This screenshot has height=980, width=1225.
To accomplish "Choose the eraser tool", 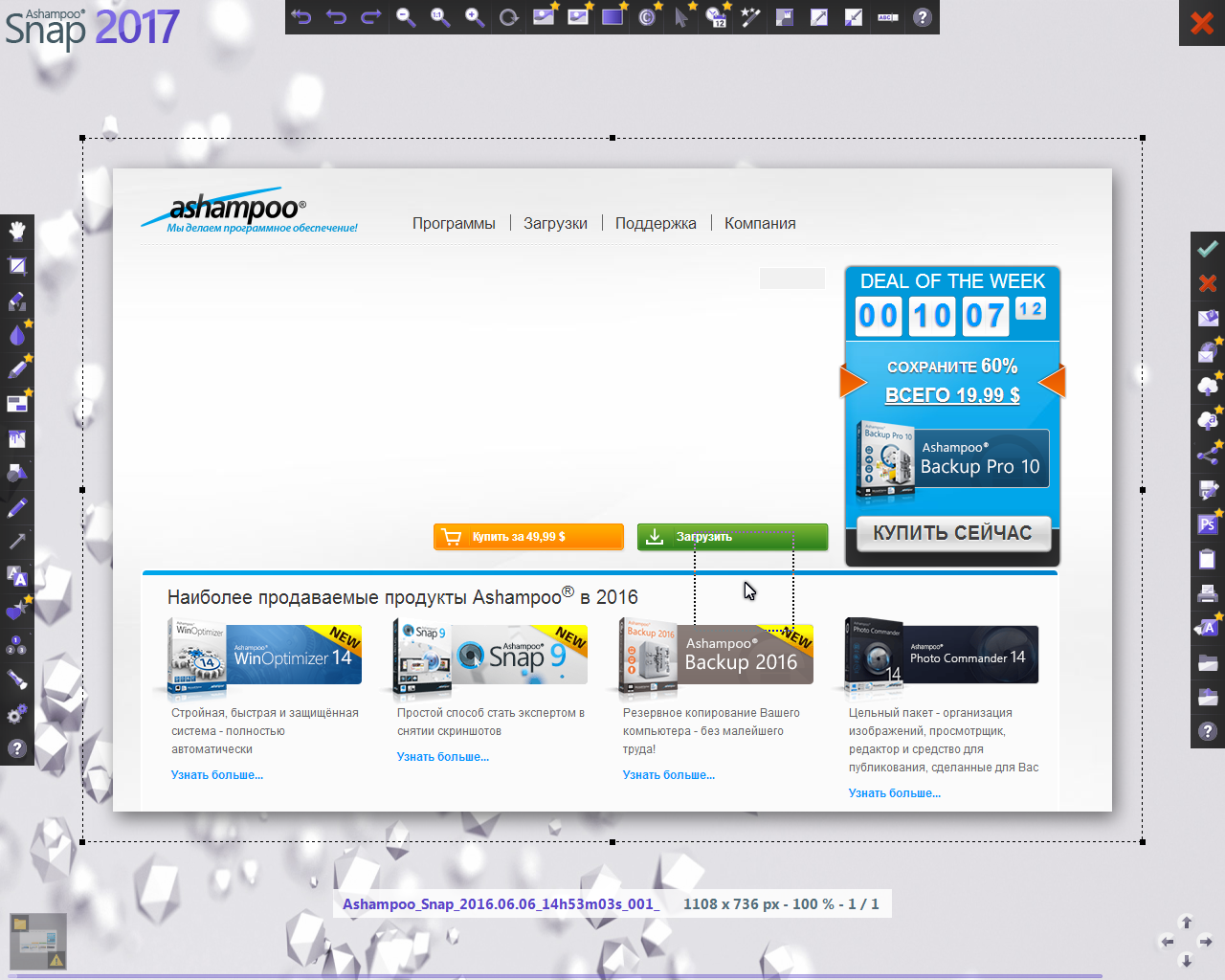I will point(17,301).
